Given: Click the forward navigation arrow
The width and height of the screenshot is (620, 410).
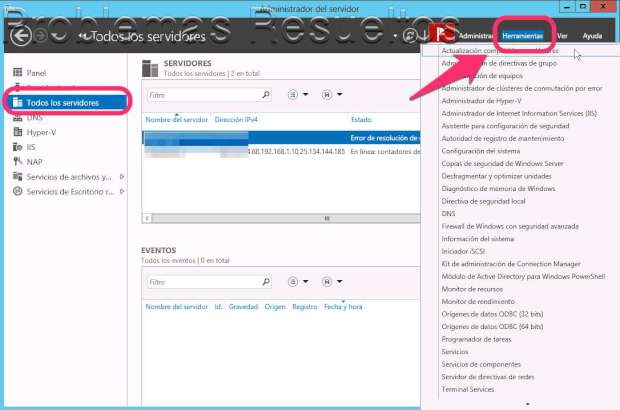Looking at the screenshot, I should [x=40, y=36].
